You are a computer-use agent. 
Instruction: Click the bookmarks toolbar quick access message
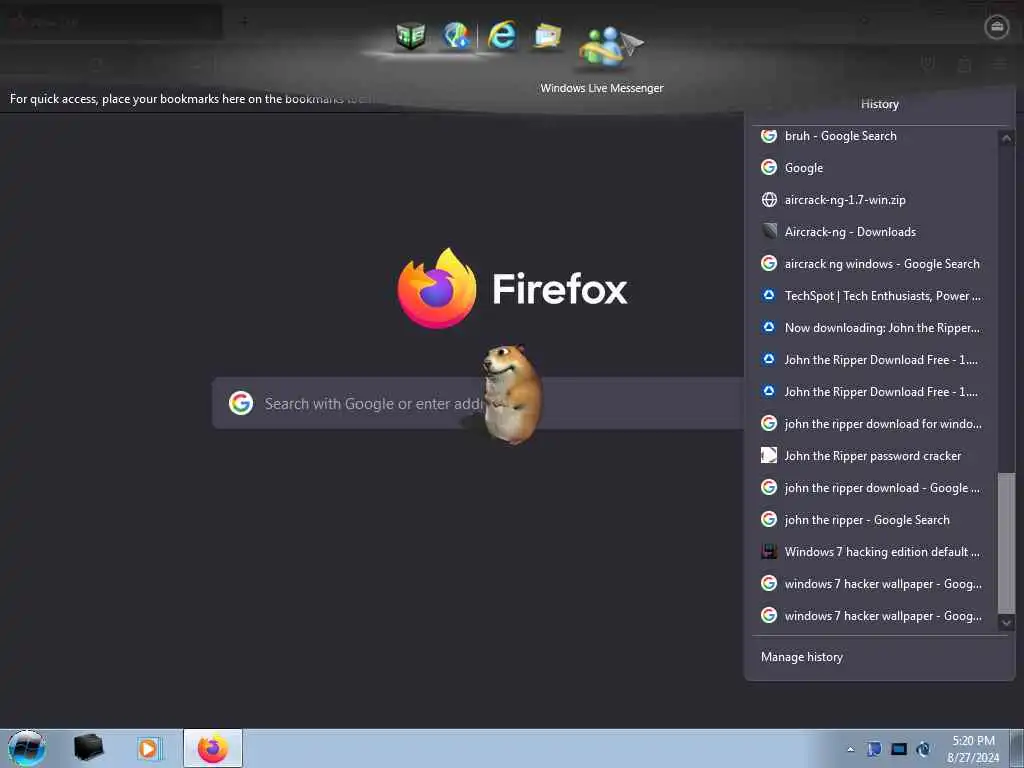(191, 99)
